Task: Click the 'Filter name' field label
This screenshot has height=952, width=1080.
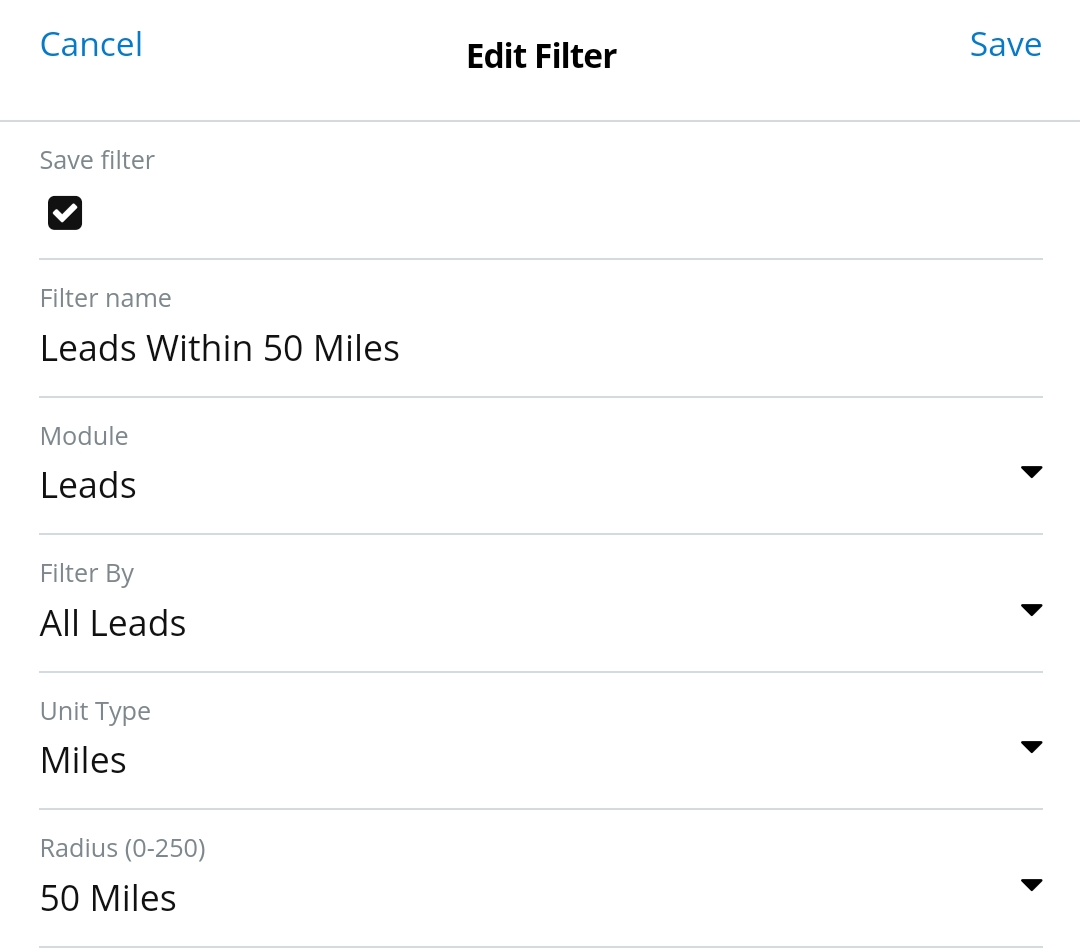Action: tap(105, 298)
